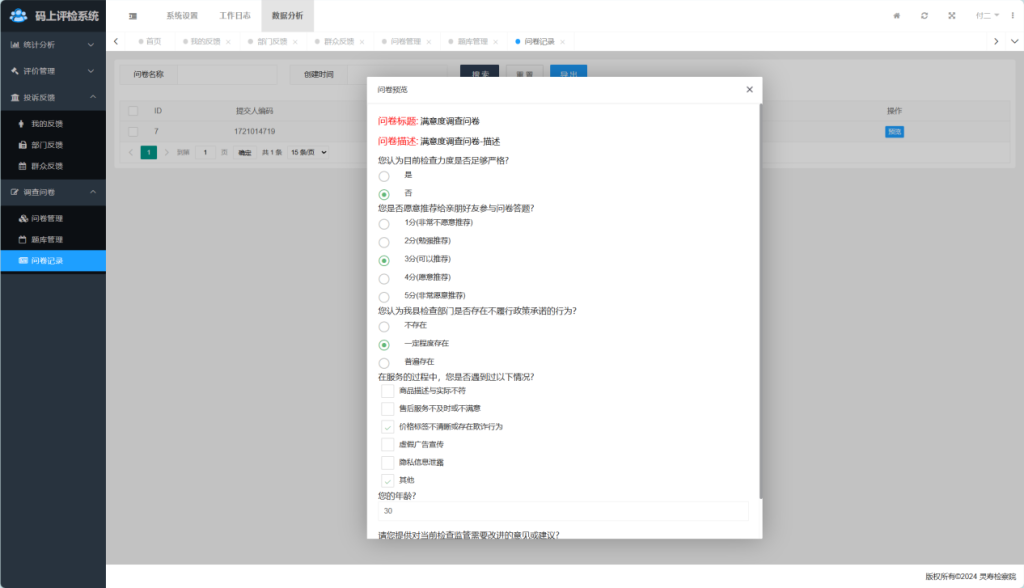Switch to the 题库管理 page tab
1024x588 pixels.
(472, 42)
